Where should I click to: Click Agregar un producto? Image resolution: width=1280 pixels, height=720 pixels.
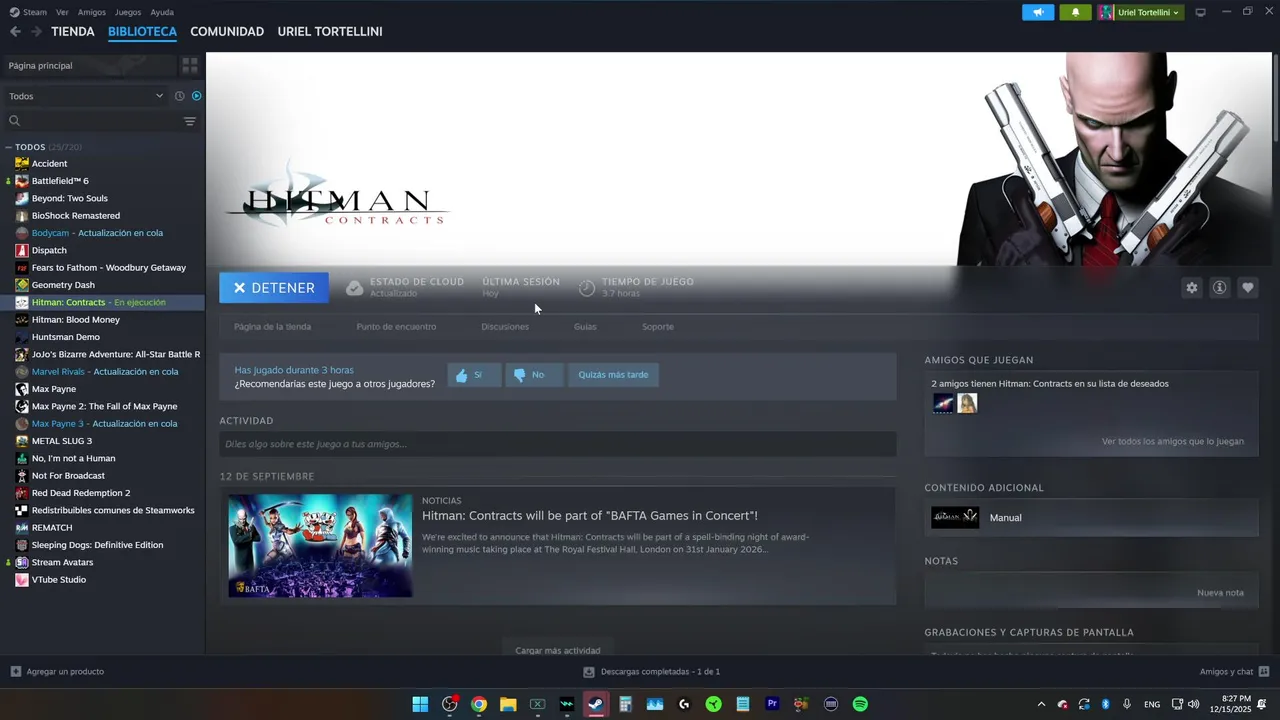[57, 671]
